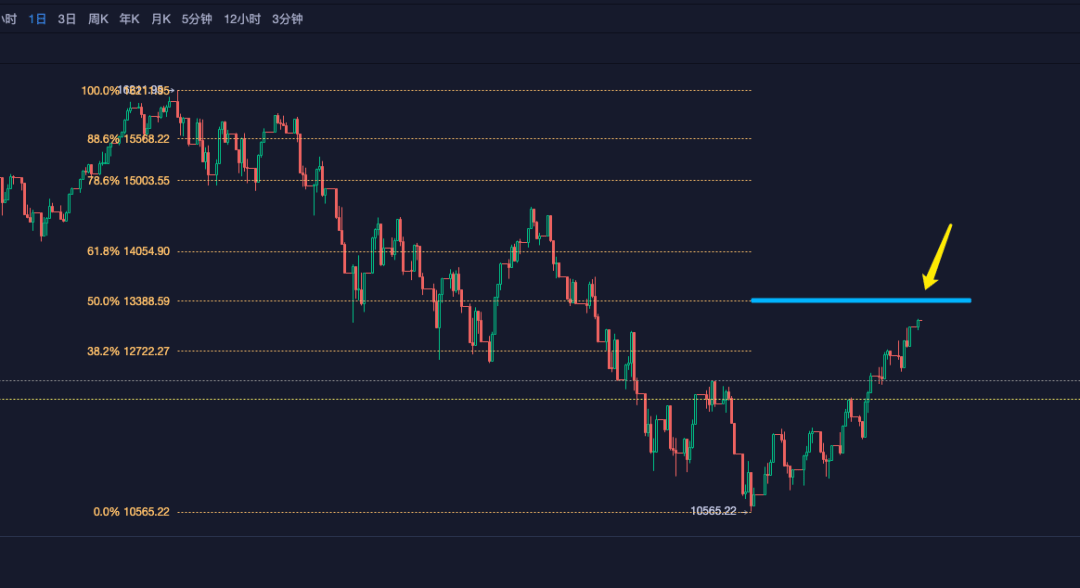This screenshot has width=1080, height=588.
Task: Select the blue horizontal line drawing
Action: tap(860, 300)
